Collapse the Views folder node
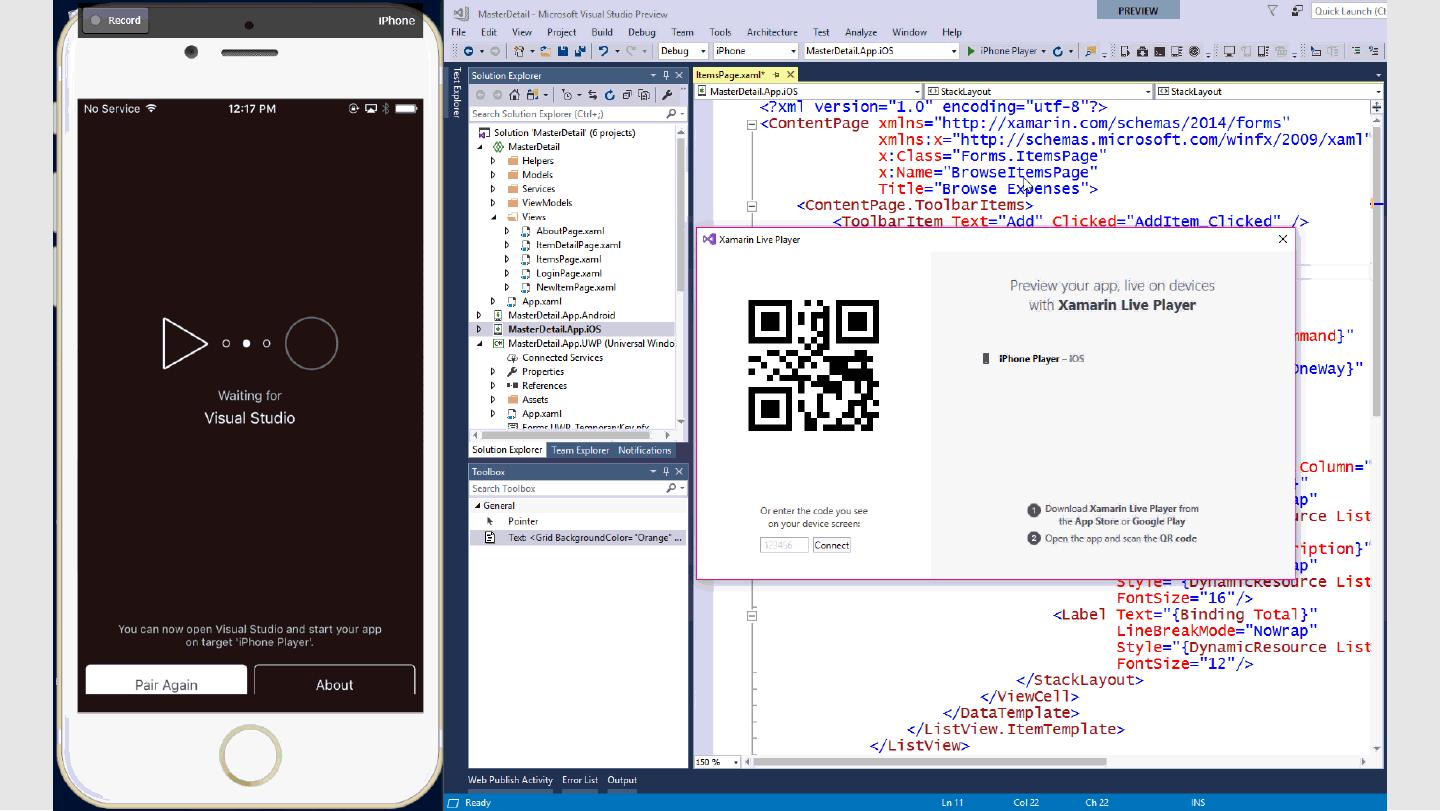 (x=493, y=217)
